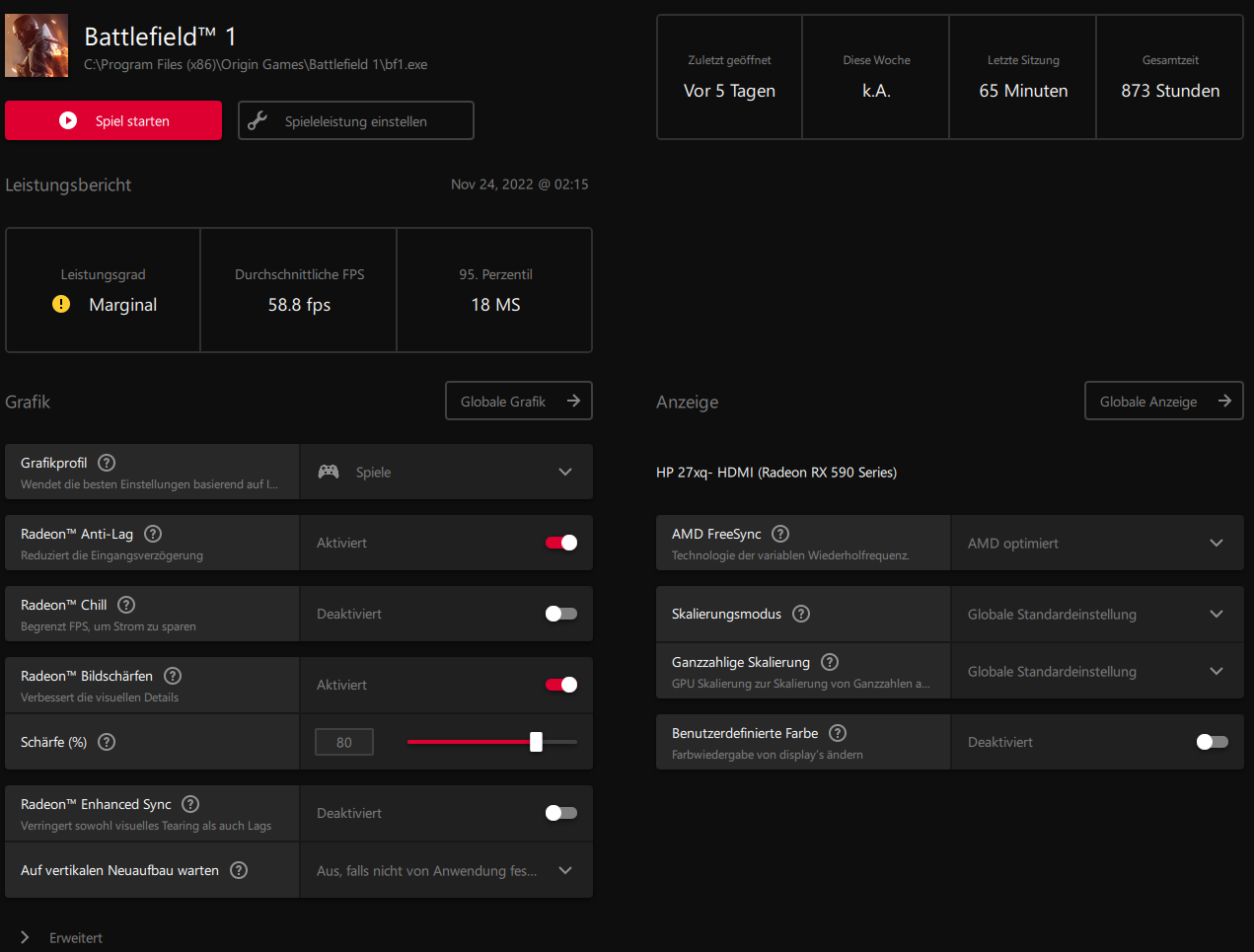Click the Grafik section heading
Screen dimensions: 1254x952
(28, 402)
